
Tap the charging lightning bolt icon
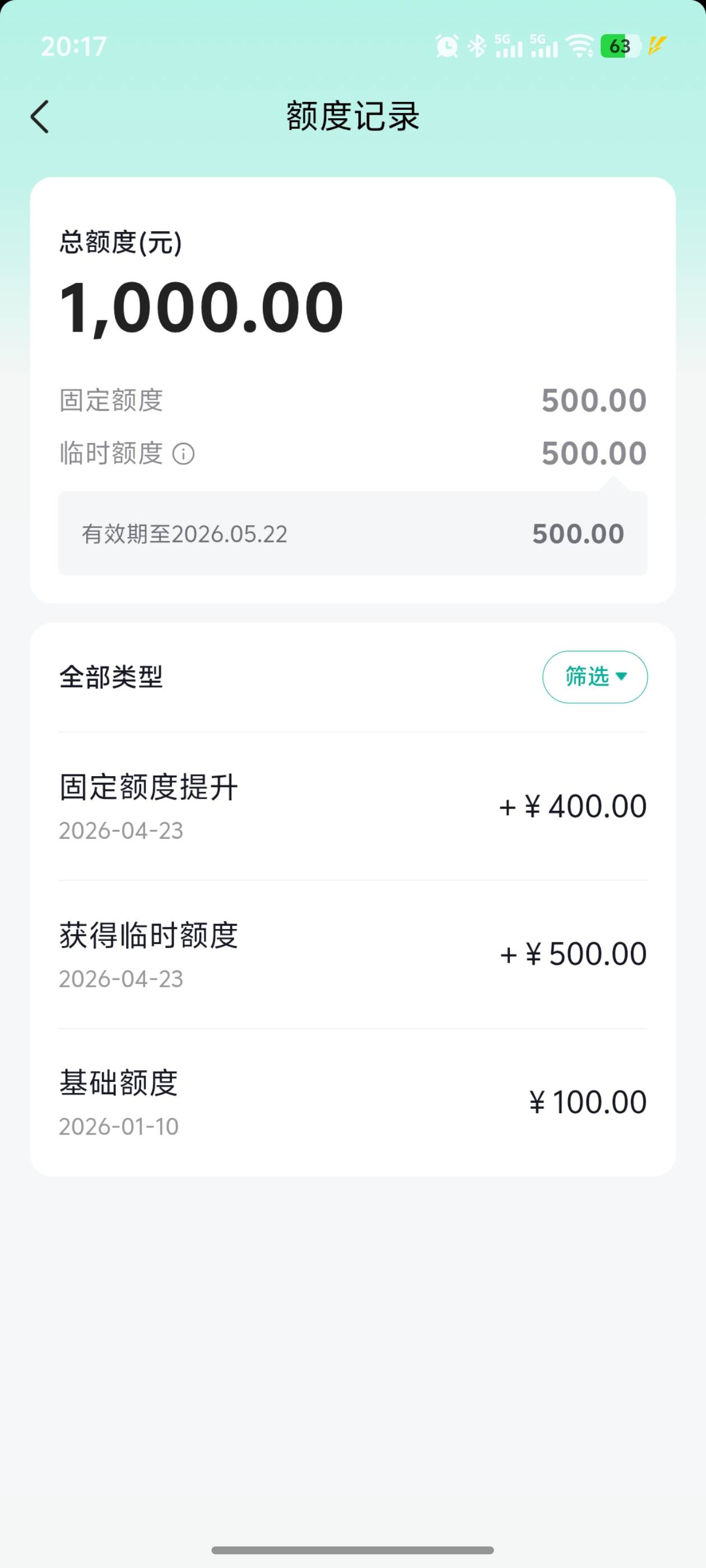[x=657, y=46]
